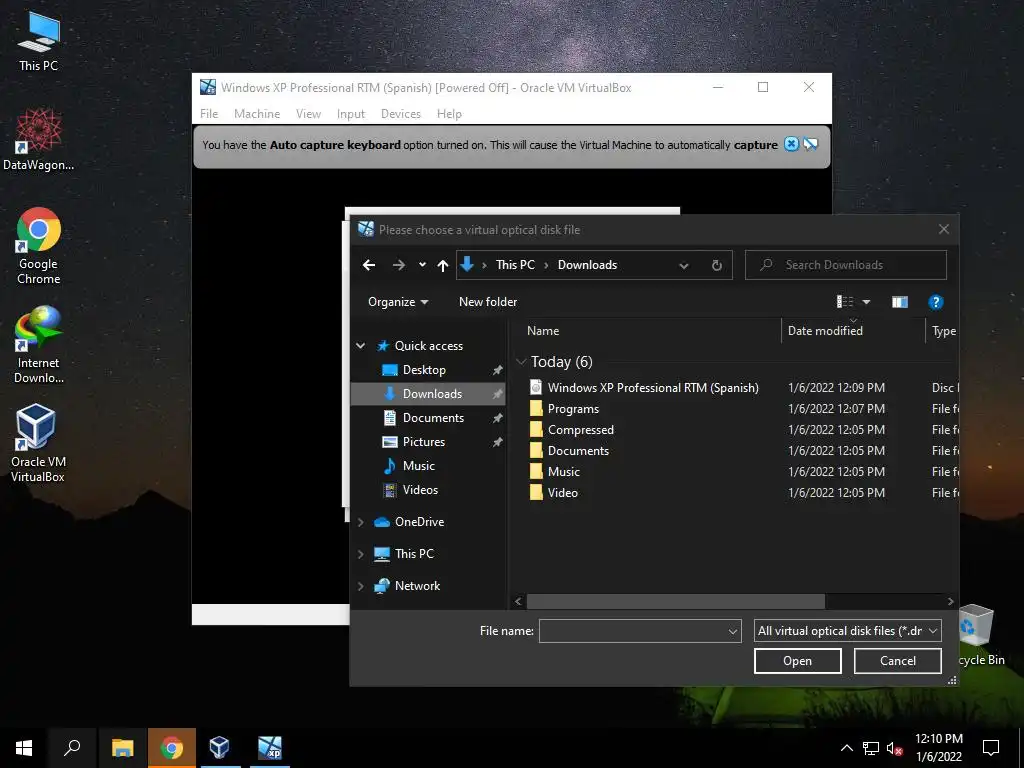Switch to Windows XP VM taskbar item

[x=270, y=748]
